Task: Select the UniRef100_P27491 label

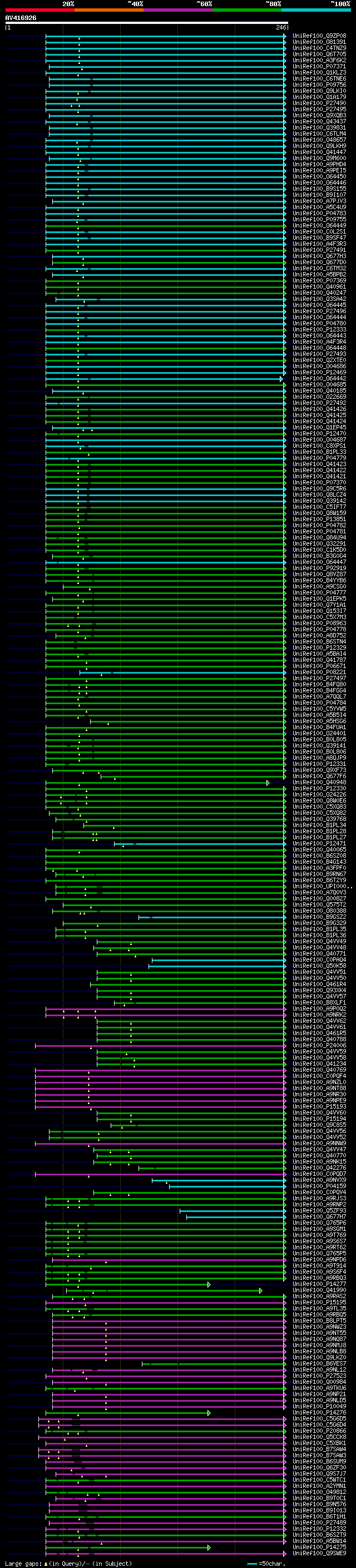Action: (319, 250)
